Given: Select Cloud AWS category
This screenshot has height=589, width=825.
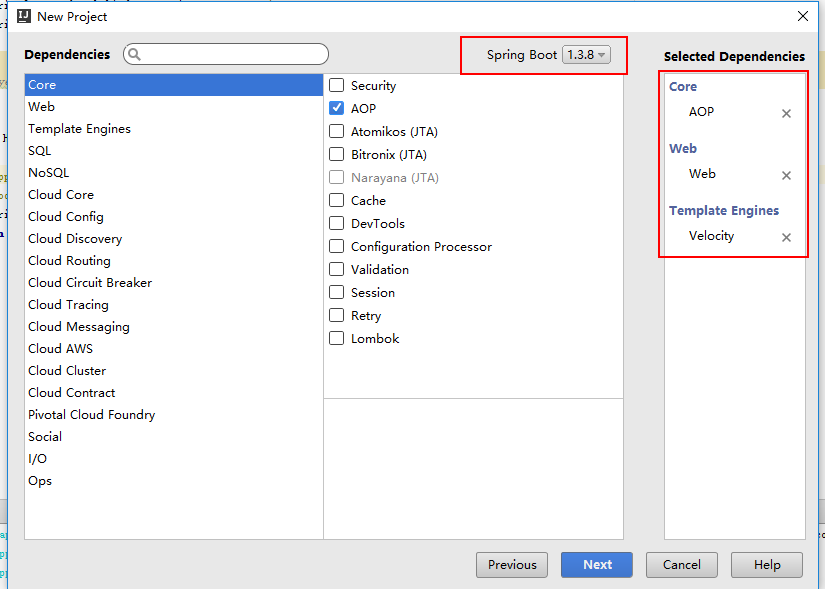Looking at the screenshot, I should click(174, 349).
